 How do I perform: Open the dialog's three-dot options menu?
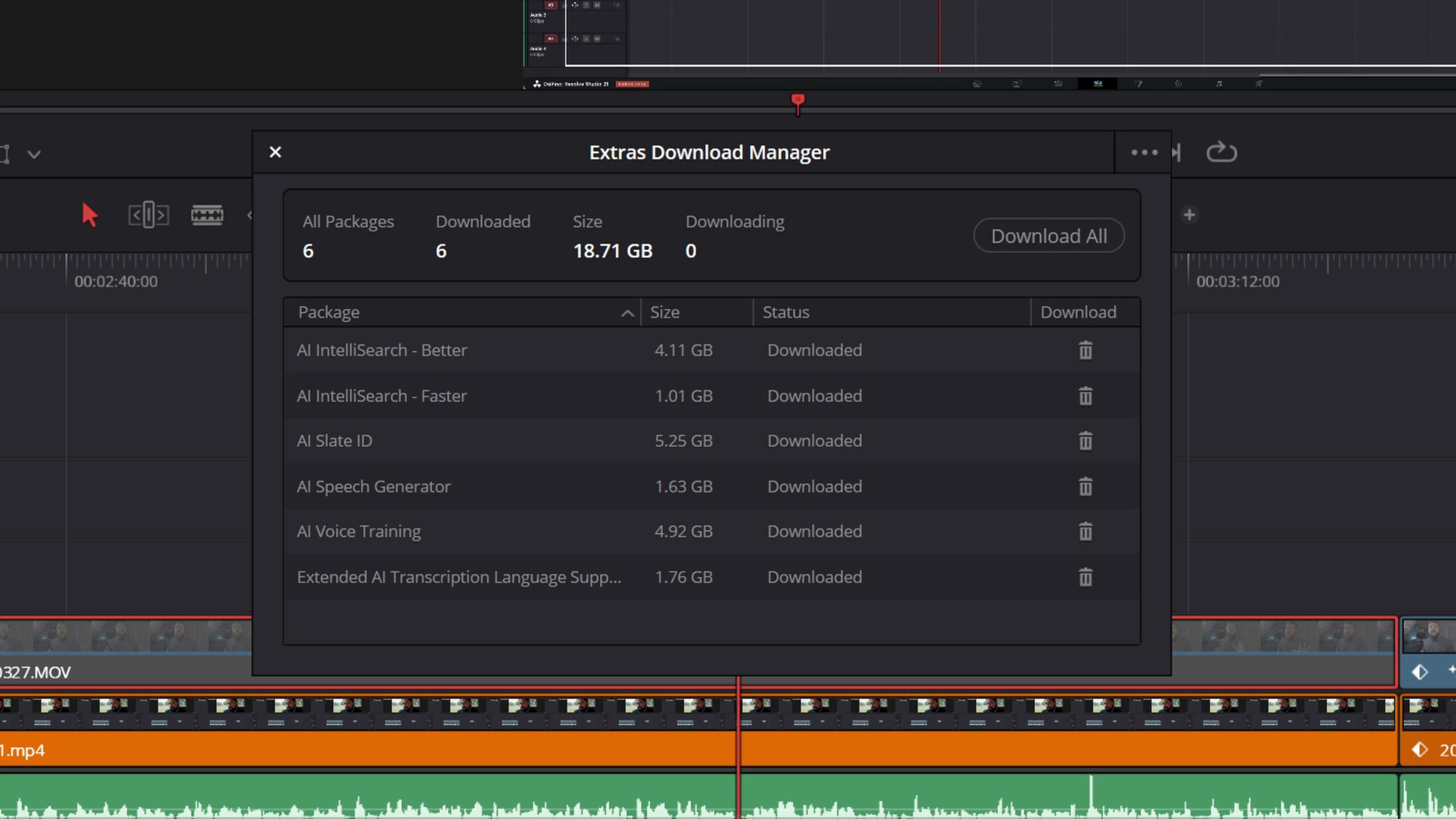[x=1144, y=152]
